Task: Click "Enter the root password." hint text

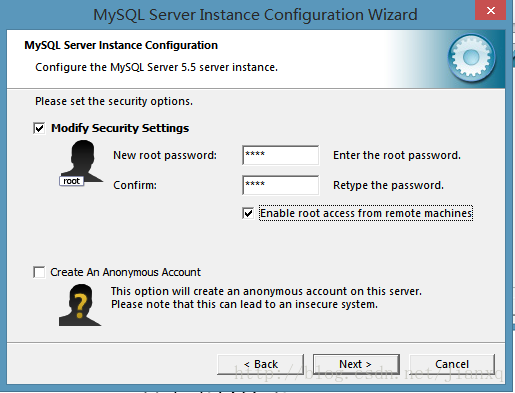Action: pos(397,155)
